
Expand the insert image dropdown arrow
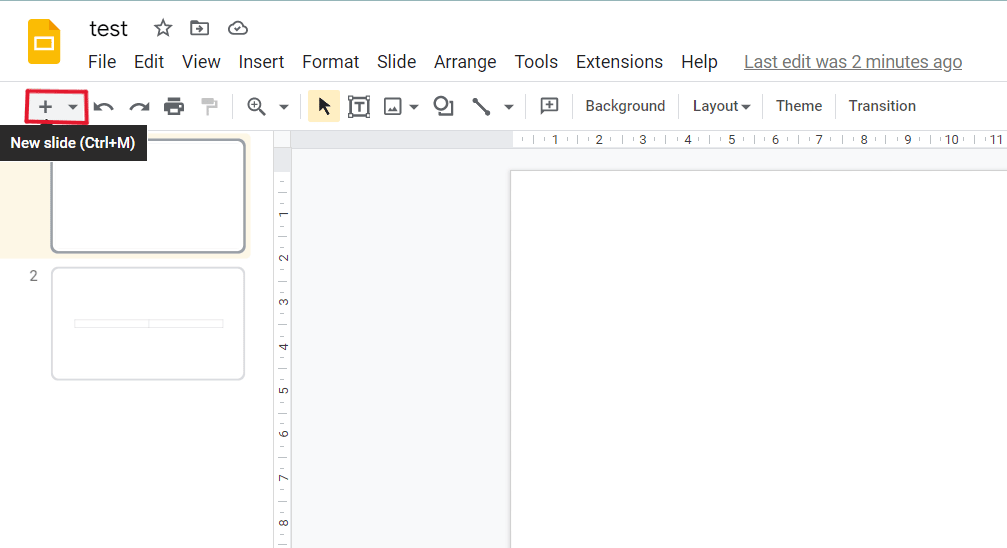[x=414, y=107]
